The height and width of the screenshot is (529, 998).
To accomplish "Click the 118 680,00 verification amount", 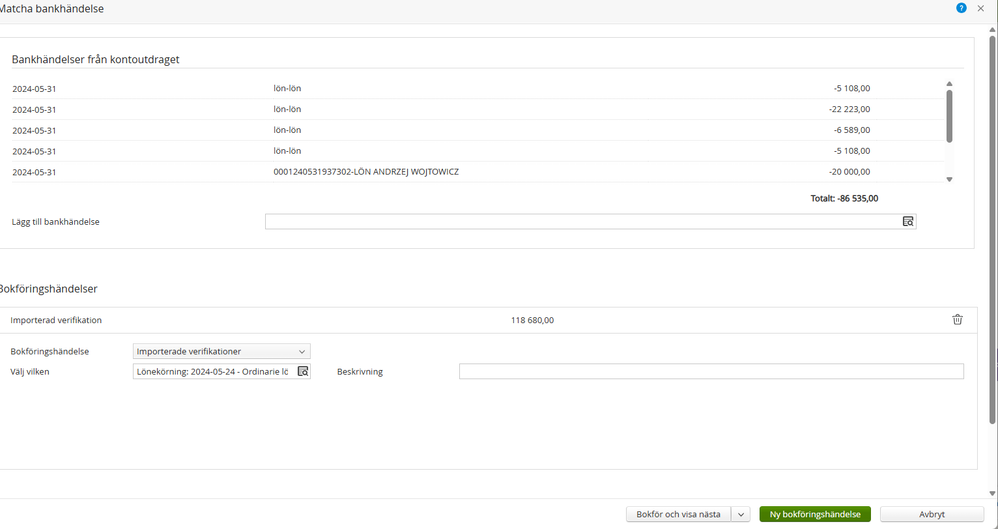I will coord(532,320).
